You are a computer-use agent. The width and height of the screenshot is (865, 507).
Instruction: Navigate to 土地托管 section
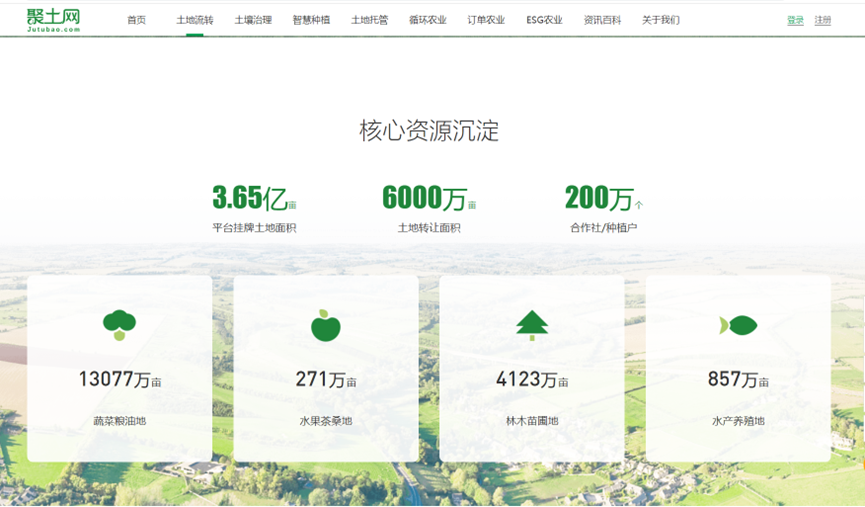coord(369,20)
